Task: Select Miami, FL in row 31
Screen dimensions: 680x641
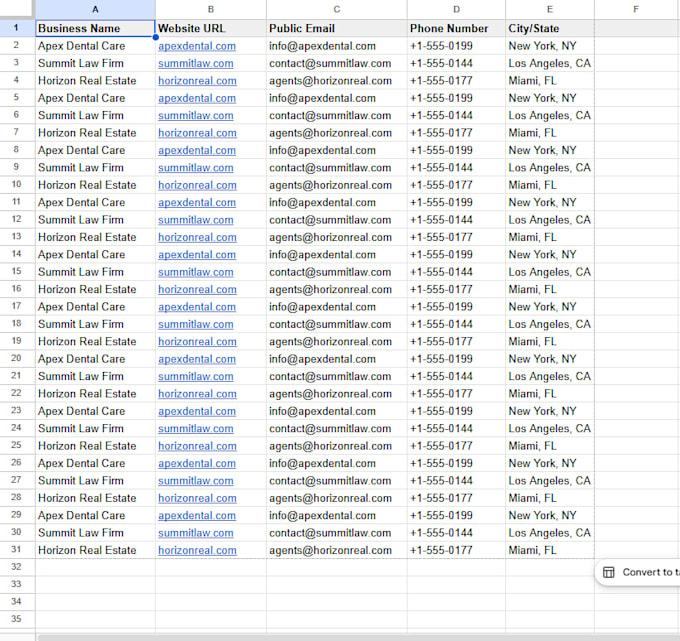Action: [549, 550]
